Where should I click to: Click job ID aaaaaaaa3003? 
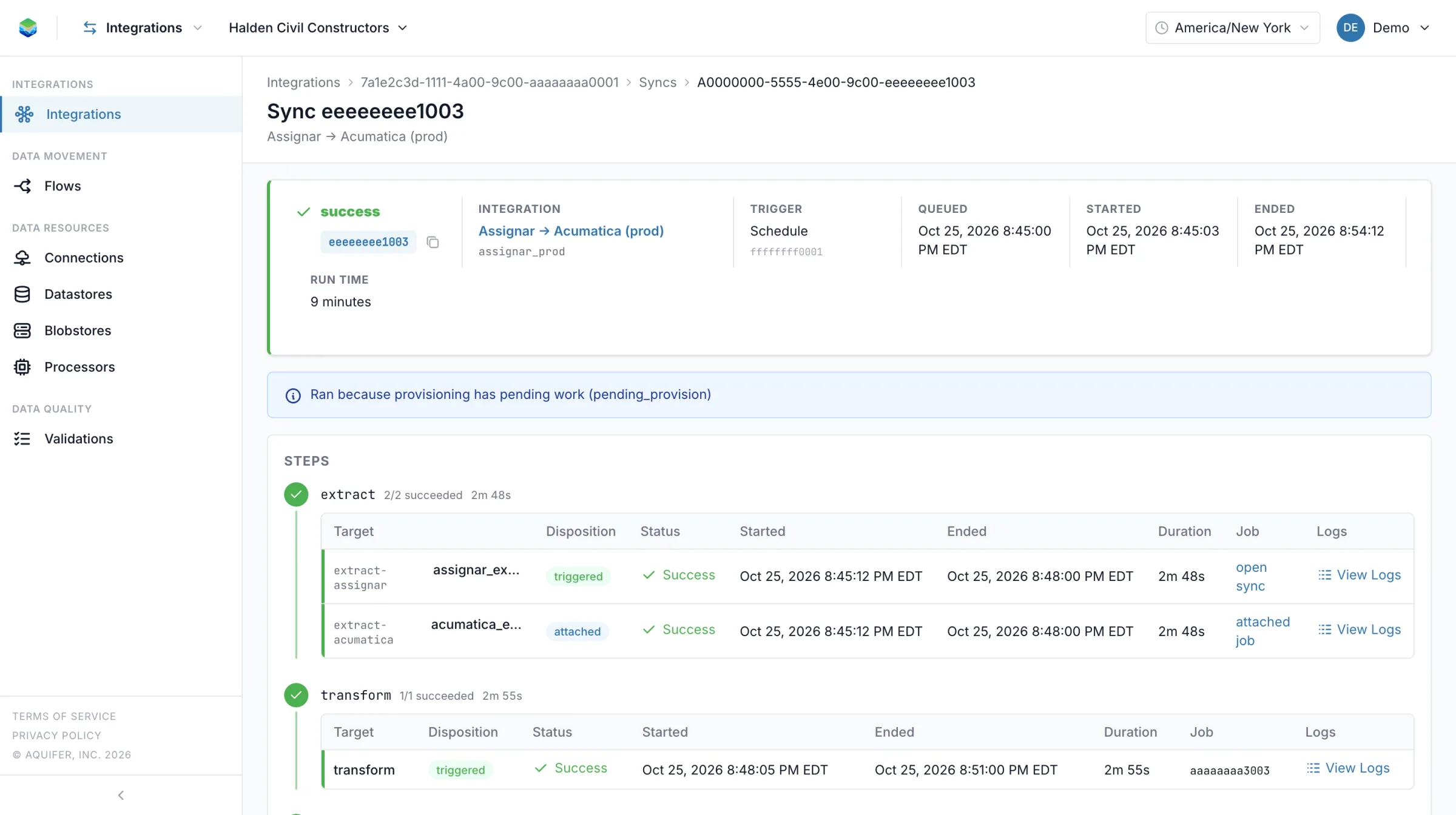pyautogui.click(x=1230, y=770)
